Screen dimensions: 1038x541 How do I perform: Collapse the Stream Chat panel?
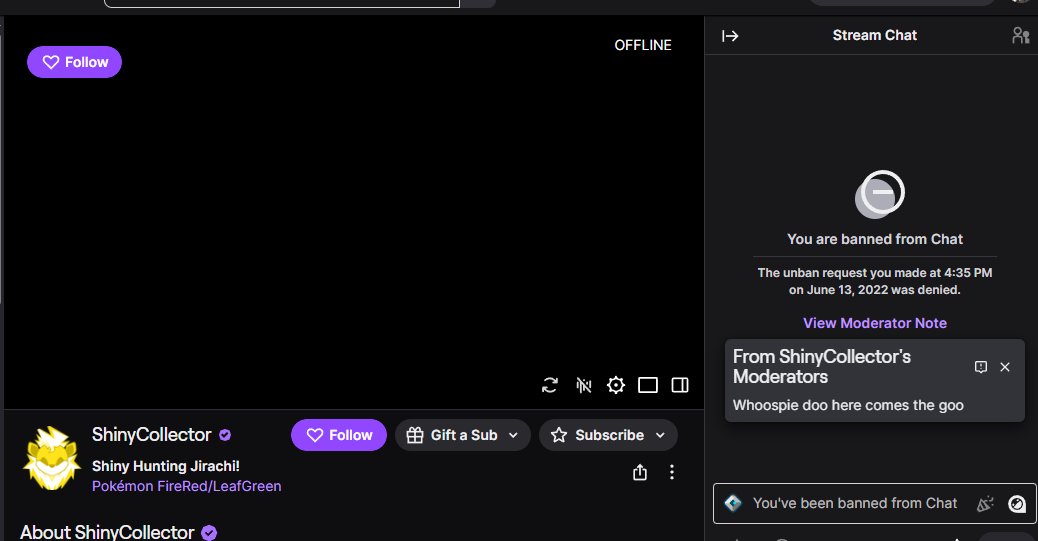730,36
